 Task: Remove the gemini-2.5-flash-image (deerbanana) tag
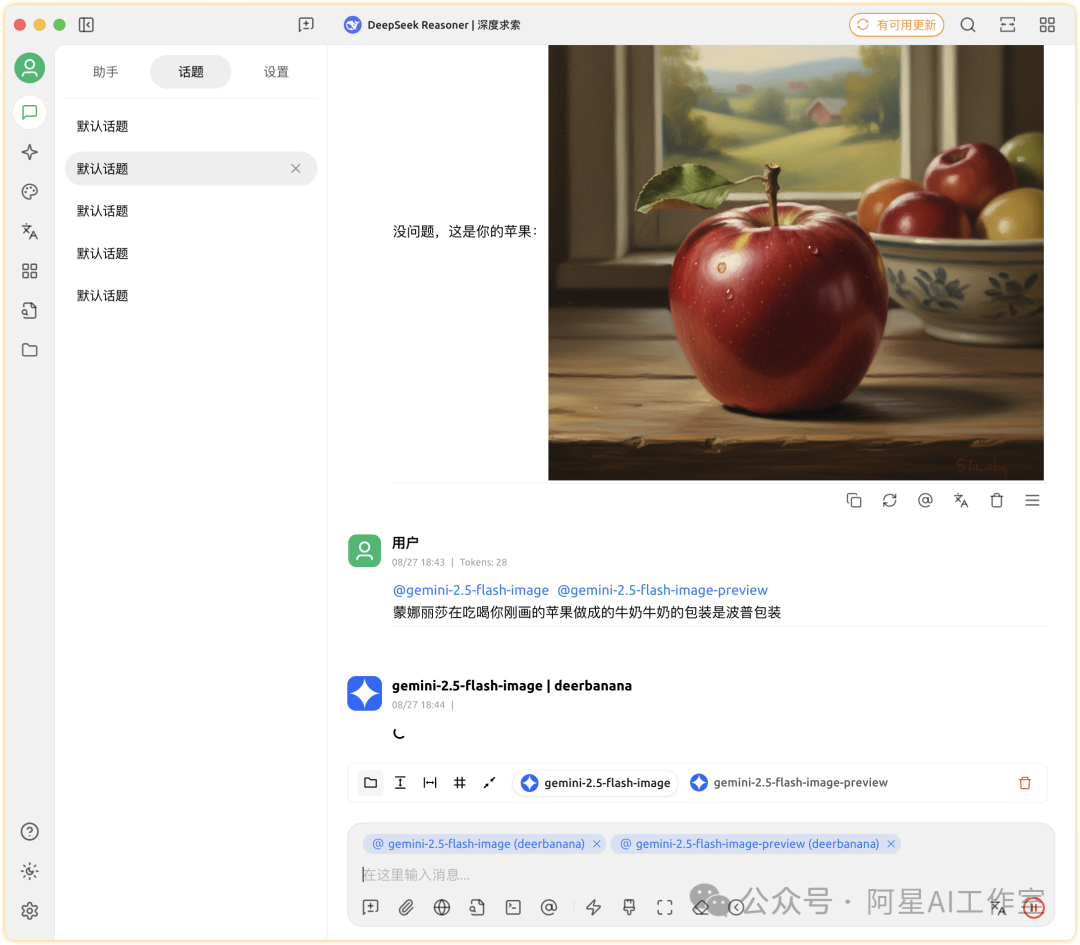pyautogui.click(x=596, y=844)
